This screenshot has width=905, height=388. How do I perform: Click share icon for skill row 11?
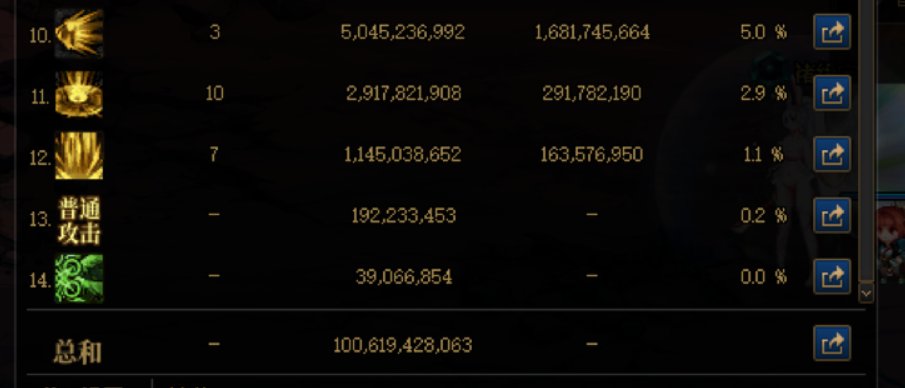pos(832,93)
